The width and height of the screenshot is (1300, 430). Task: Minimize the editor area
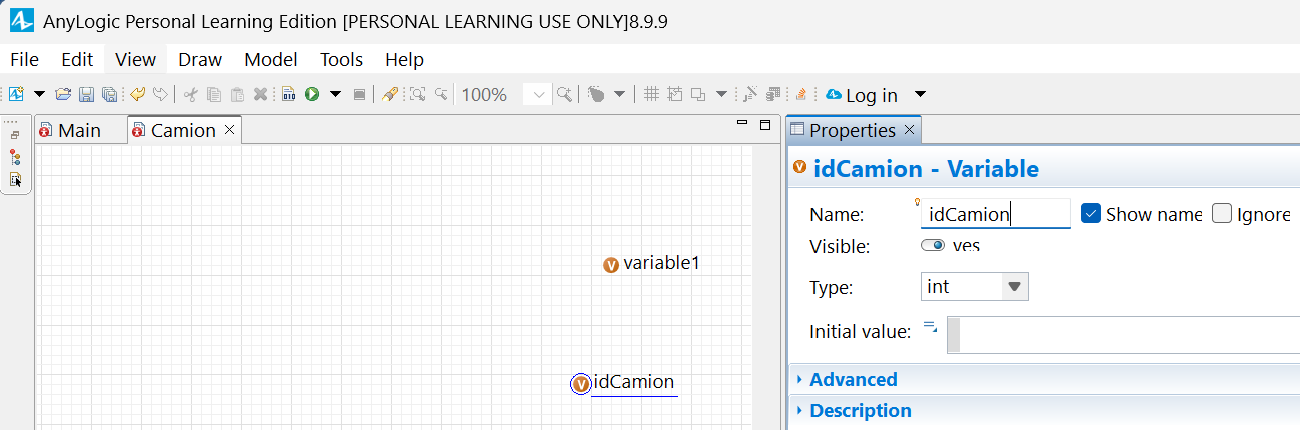pos(741,124)
